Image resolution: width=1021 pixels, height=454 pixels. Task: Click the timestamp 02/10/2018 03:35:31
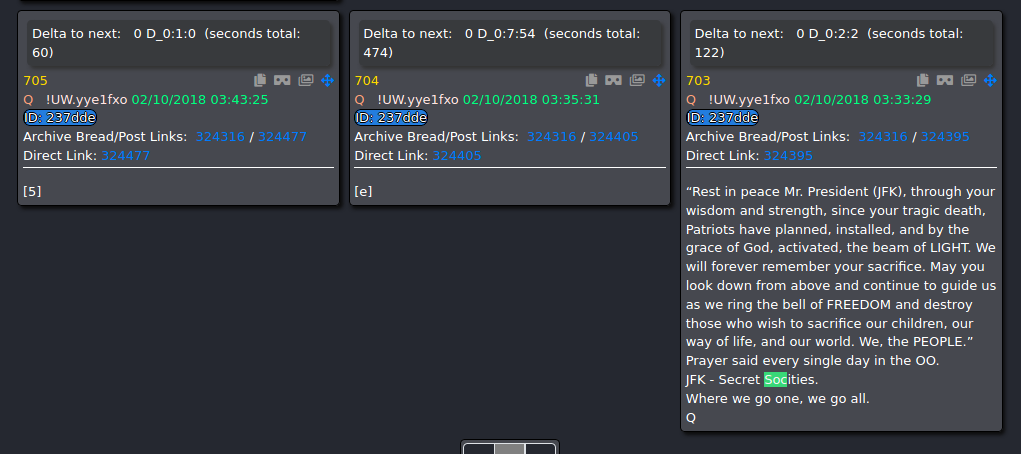531,100
